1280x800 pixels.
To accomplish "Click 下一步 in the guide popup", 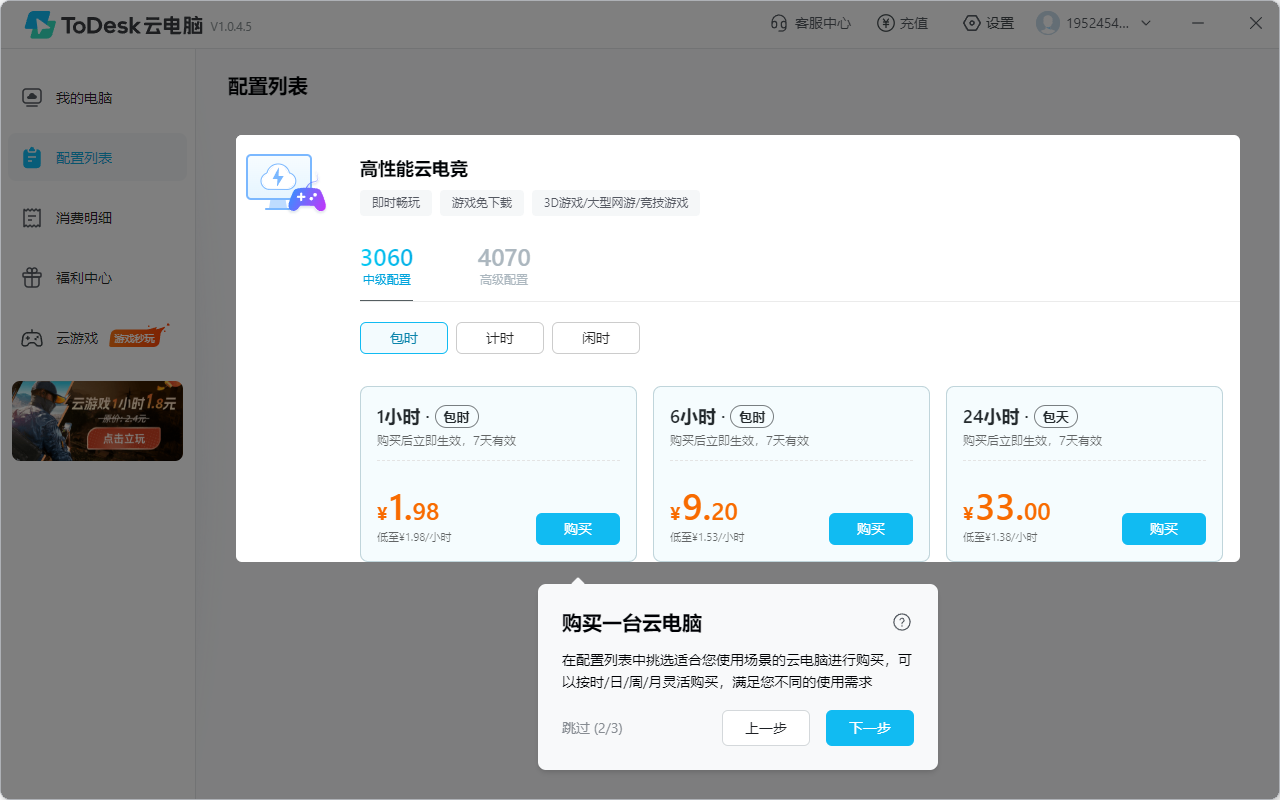I will [x=869, y=728].
